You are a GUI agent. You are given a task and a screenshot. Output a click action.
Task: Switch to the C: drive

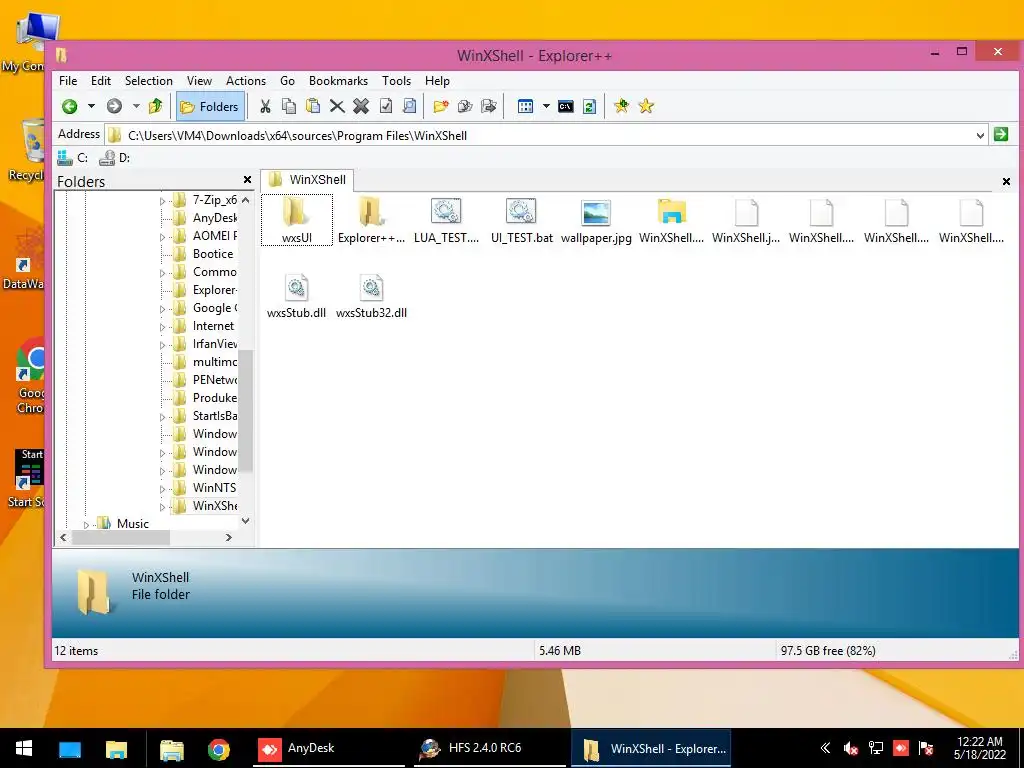(72, 157)
